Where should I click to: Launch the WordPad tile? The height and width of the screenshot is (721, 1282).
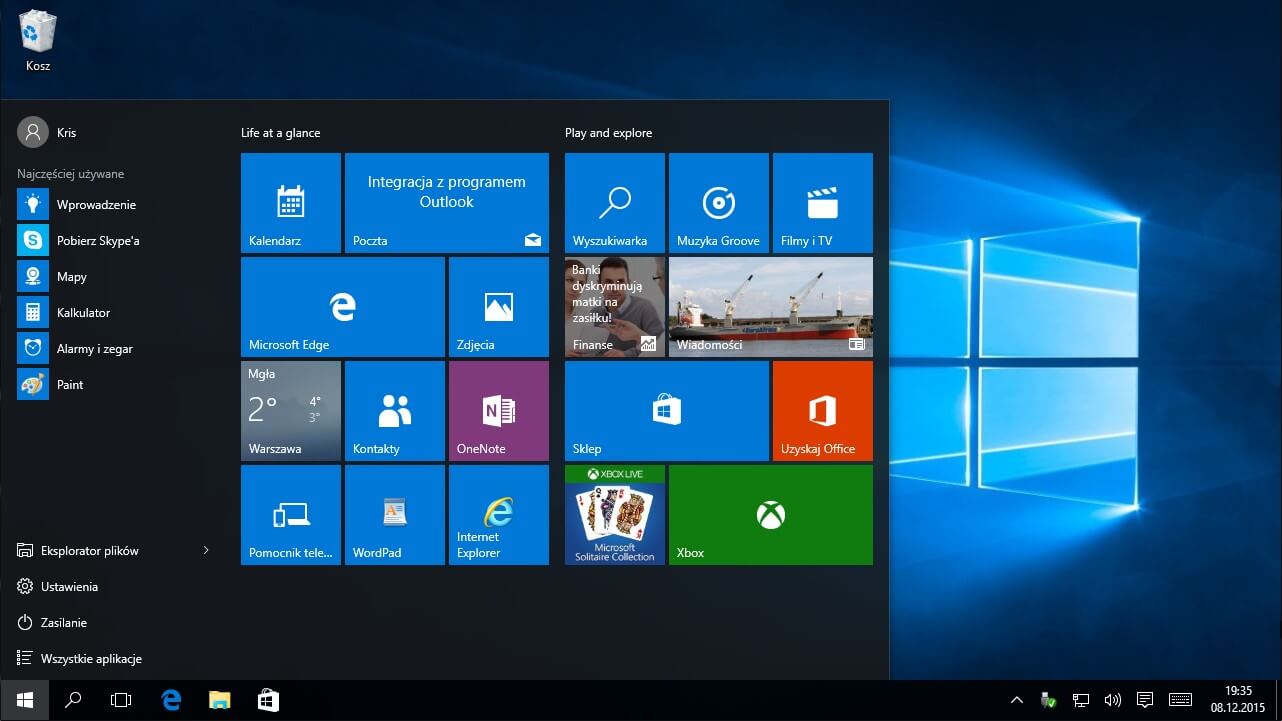click(x=395, y=515)
